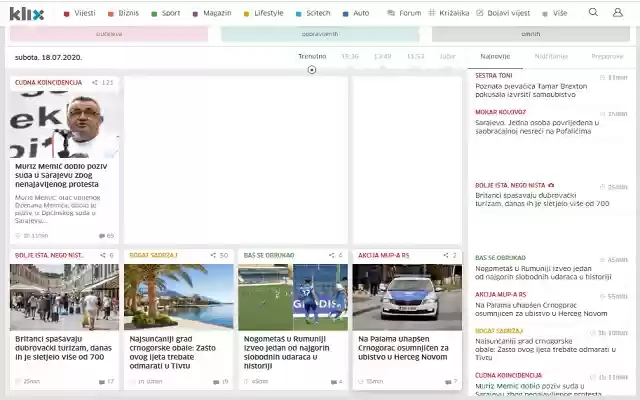Screen dimensions: 640x400
Task: Open the klix home logo
Action: coord(27,13)
